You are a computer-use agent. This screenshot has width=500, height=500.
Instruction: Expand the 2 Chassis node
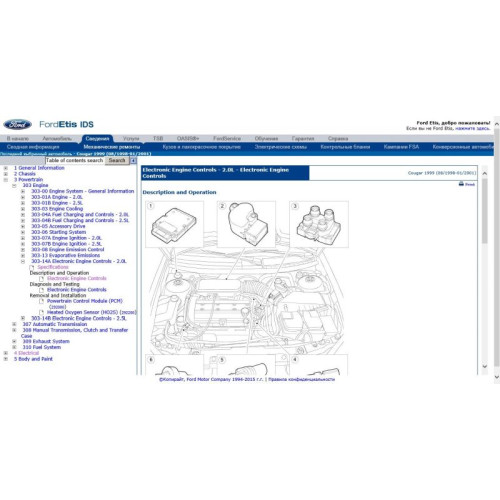[x=6, y=174]
